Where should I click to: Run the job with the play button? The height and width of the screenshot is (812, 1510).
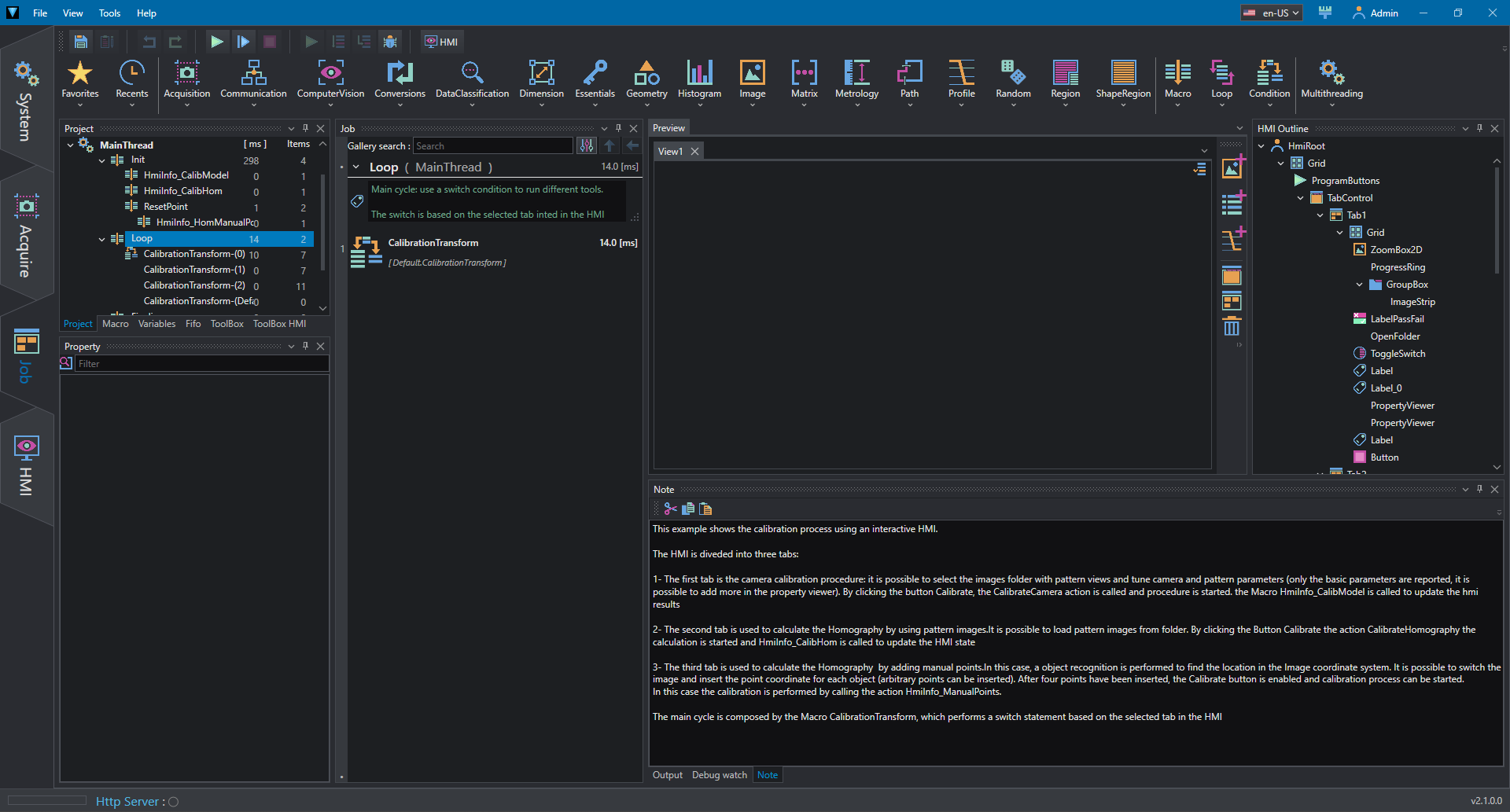216,42
